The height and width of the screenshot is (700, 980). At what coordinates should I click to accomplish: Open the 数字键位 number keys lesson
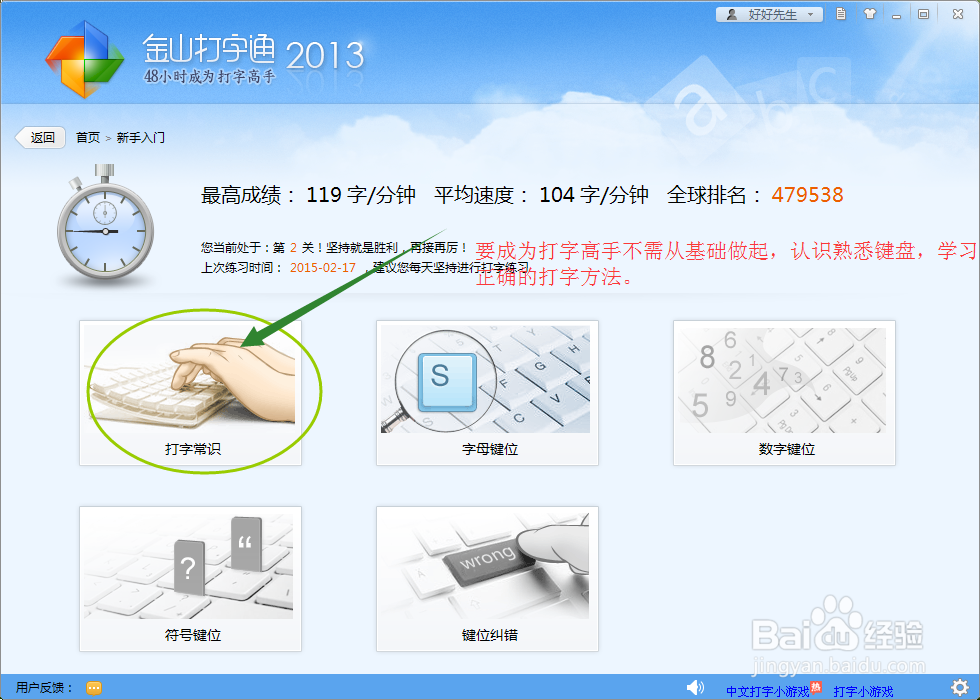pyautogui.click(x=784, y=392)
